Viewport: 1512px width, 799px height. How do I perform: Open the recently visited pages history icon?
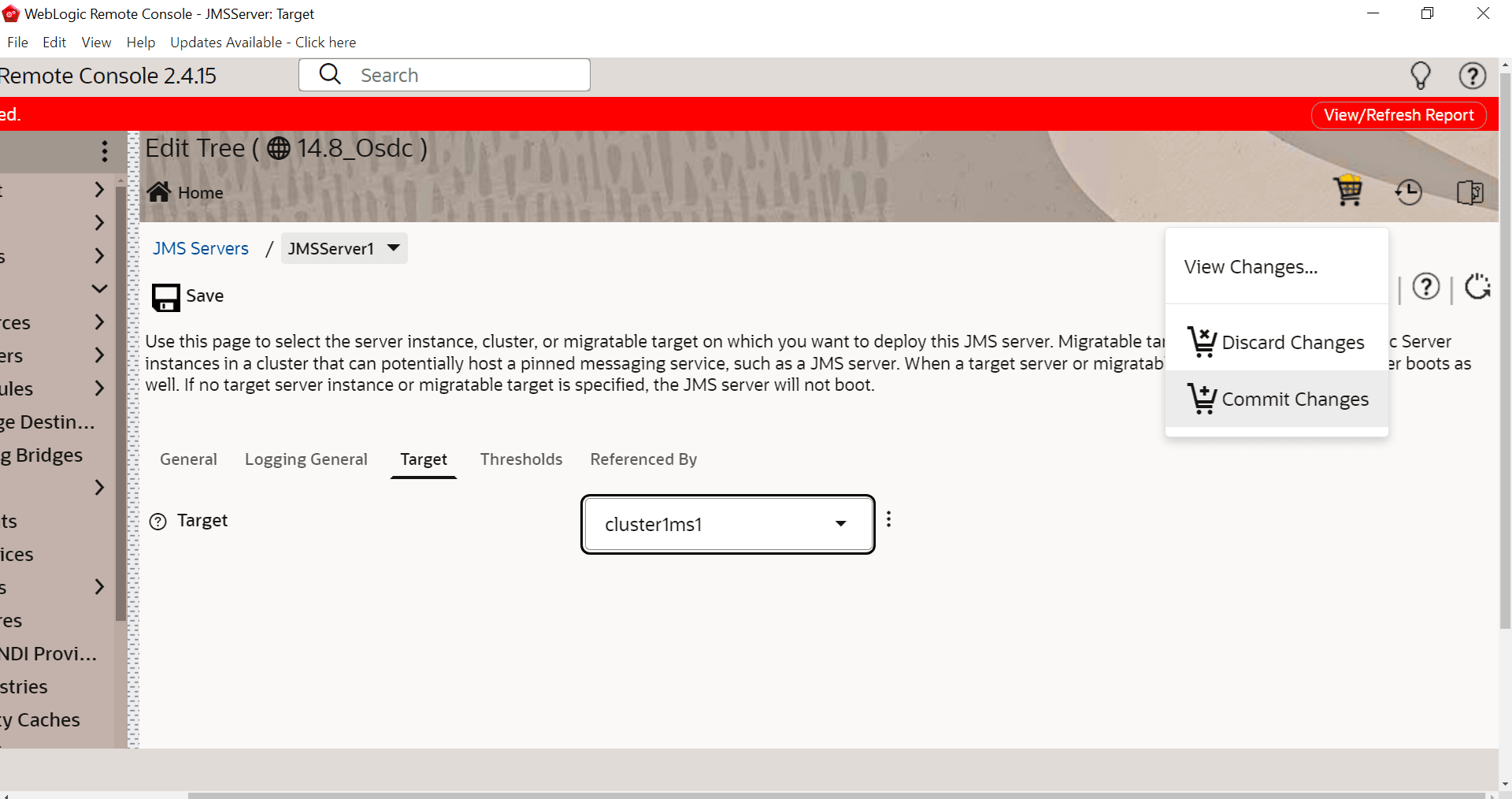[x=1409, y=192]
